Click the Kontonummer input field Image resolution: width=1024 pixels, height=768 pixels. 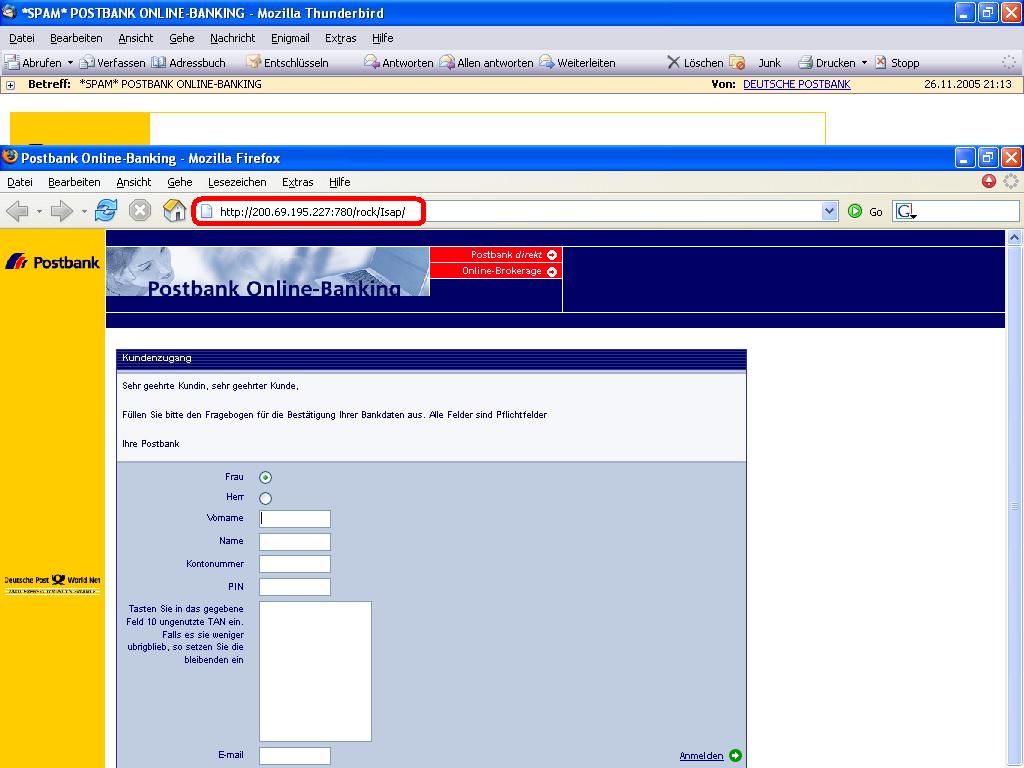(295, 564)
